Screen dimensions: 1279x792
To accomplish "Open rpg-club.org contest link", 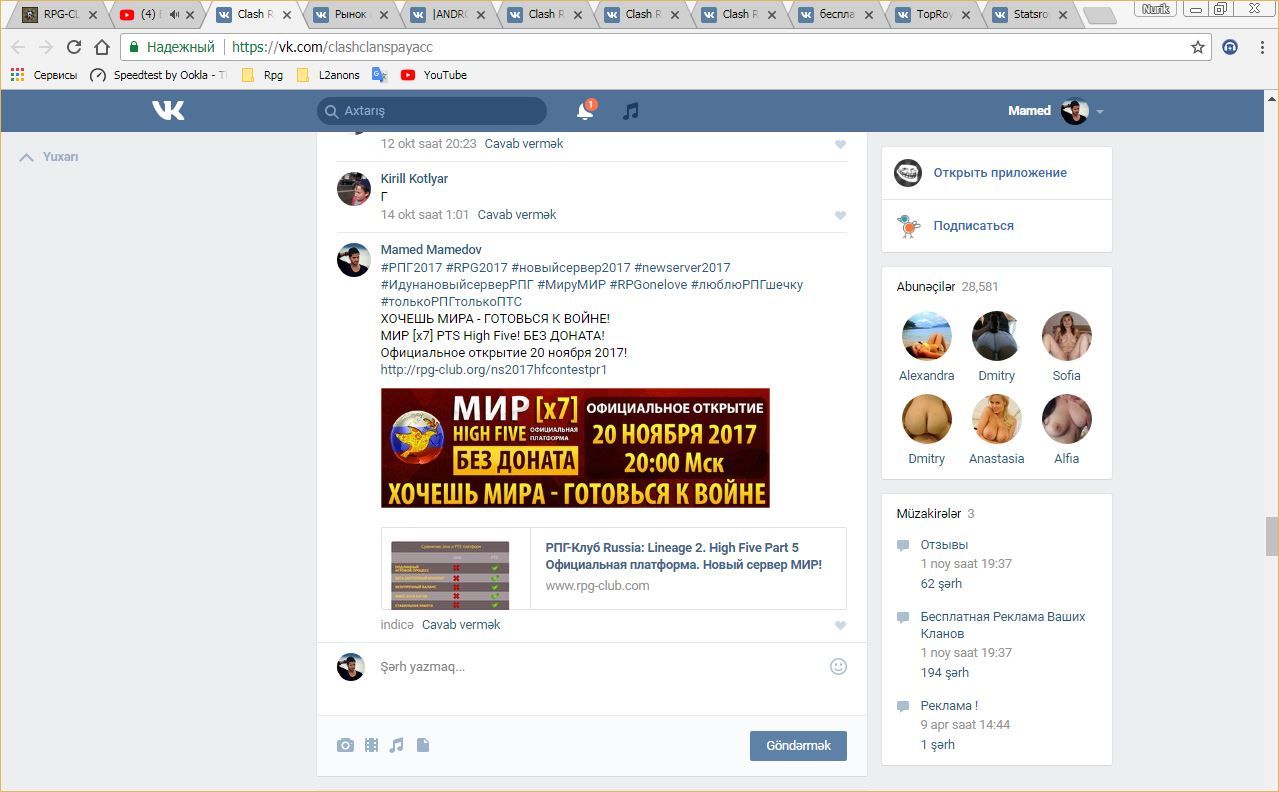I will click(x=494, y=369).
